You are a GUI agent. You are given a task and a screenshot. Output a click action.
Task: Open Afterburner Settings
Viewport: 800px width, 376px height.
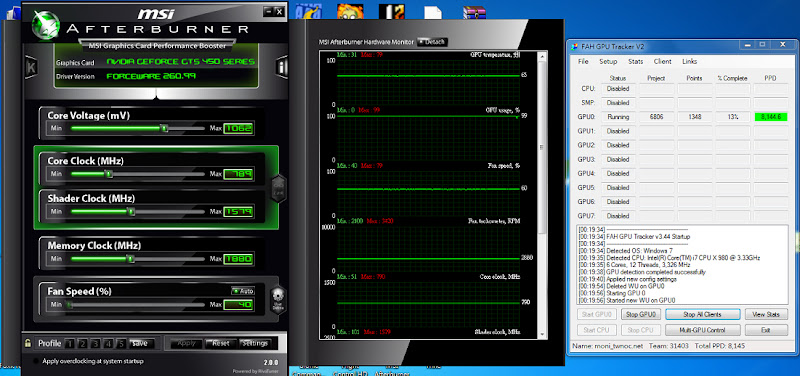(254, 343)
